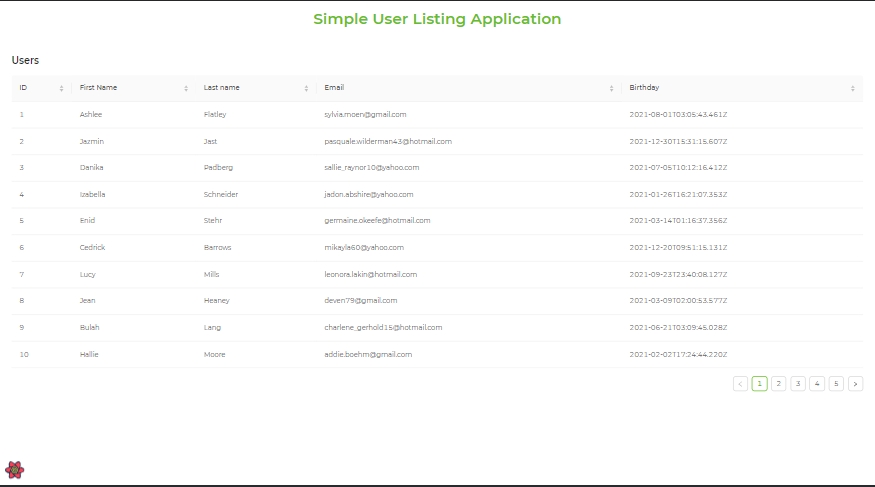Navigate to page 5

tap(836, 383)
